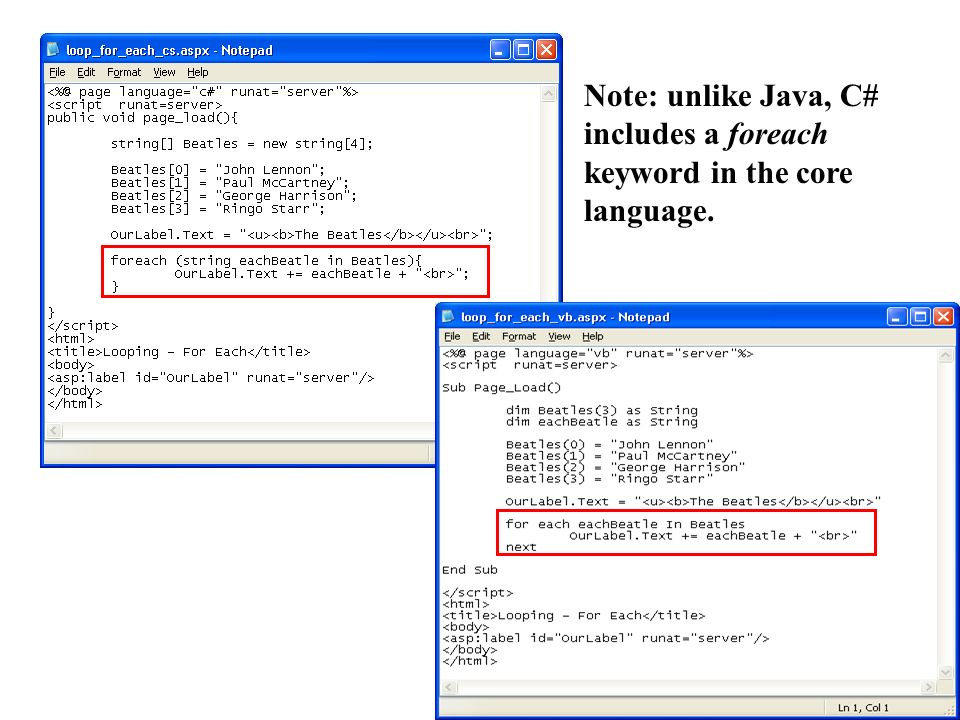Image resolution: width=960 pixels, height=720 pixels.
Task: Click page language="c#" directive line
Action: click(x=203, y=92)
